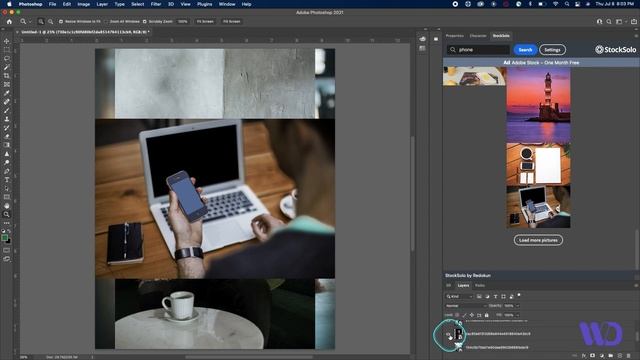This screenshot has width=640, height=360.
Task: Open the Layers panel options menu
Action: point(636,285)
